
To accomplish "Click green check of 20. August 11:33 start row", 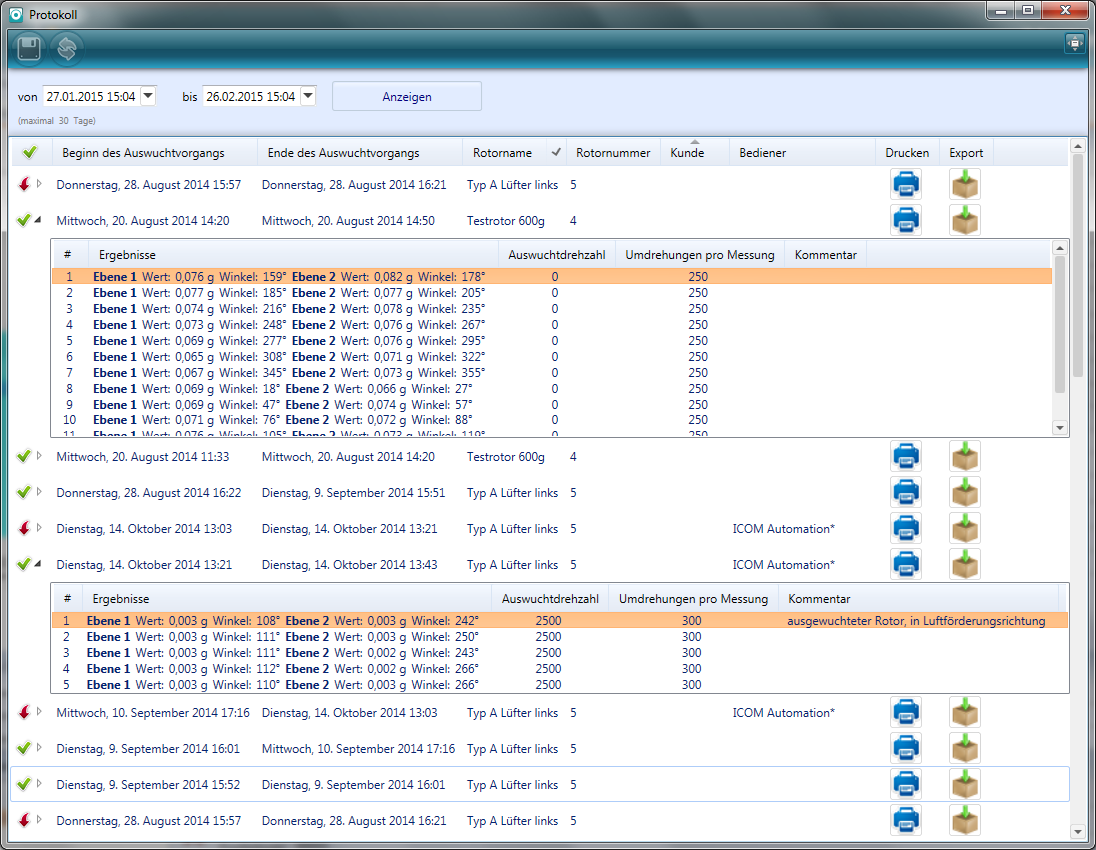I will pyautogui.click(x=24, y=456).
